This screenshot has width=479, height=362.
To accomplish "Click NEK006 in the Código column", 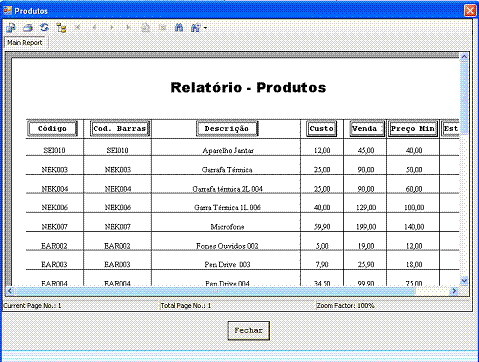I will click(x=54, y=207).
